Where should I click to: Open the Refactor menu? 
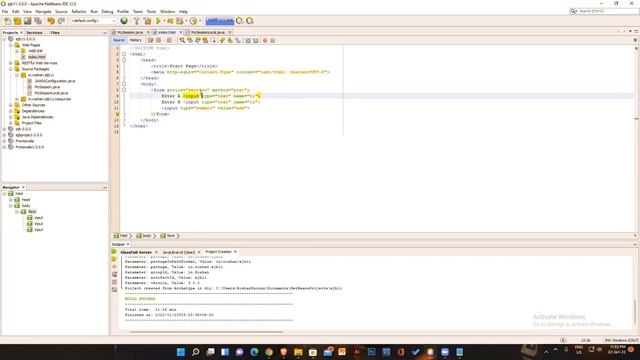tap(79, 11)
